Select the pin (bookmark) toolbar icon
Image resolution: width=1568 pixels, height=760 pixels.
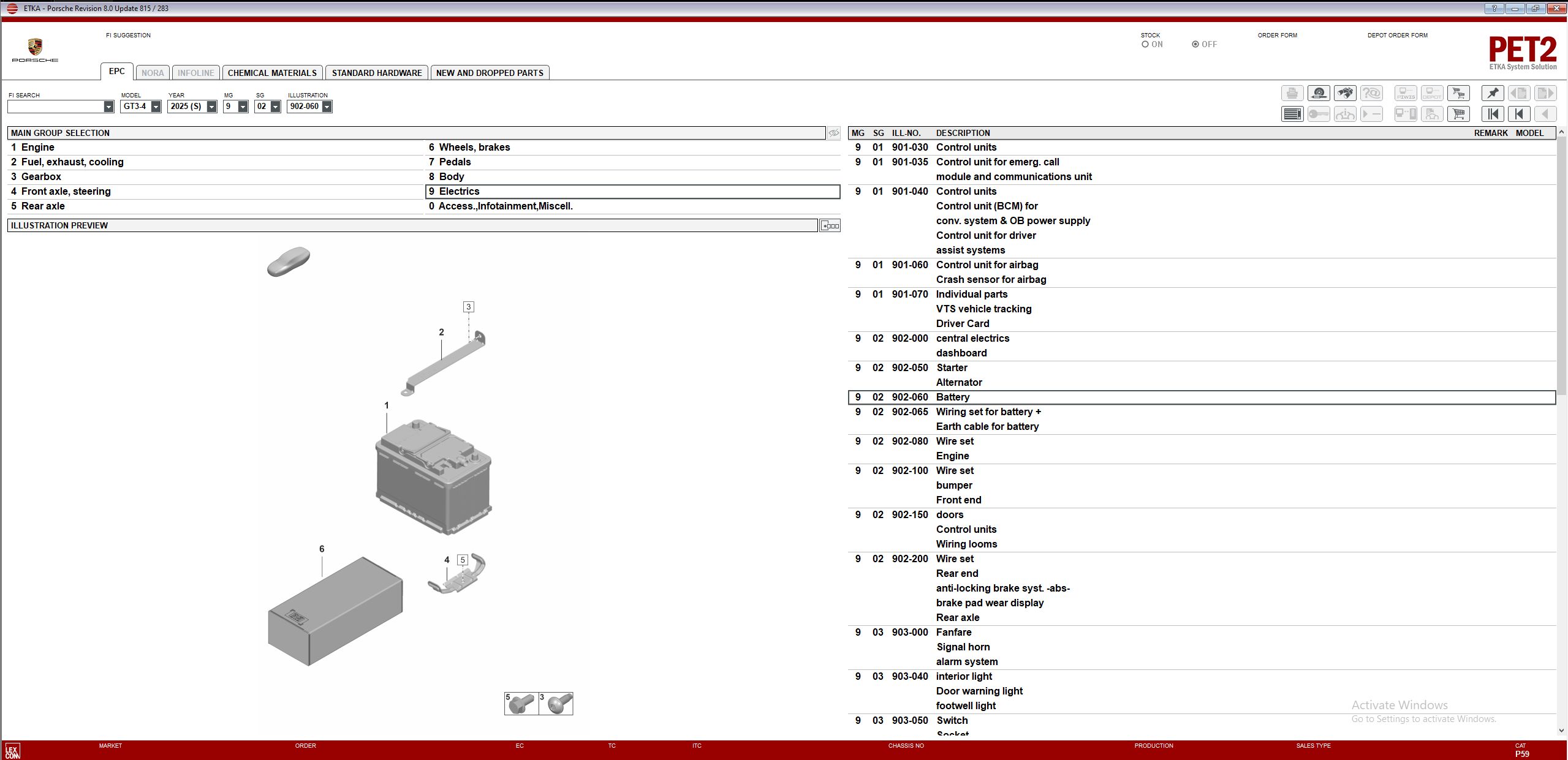1492,92
